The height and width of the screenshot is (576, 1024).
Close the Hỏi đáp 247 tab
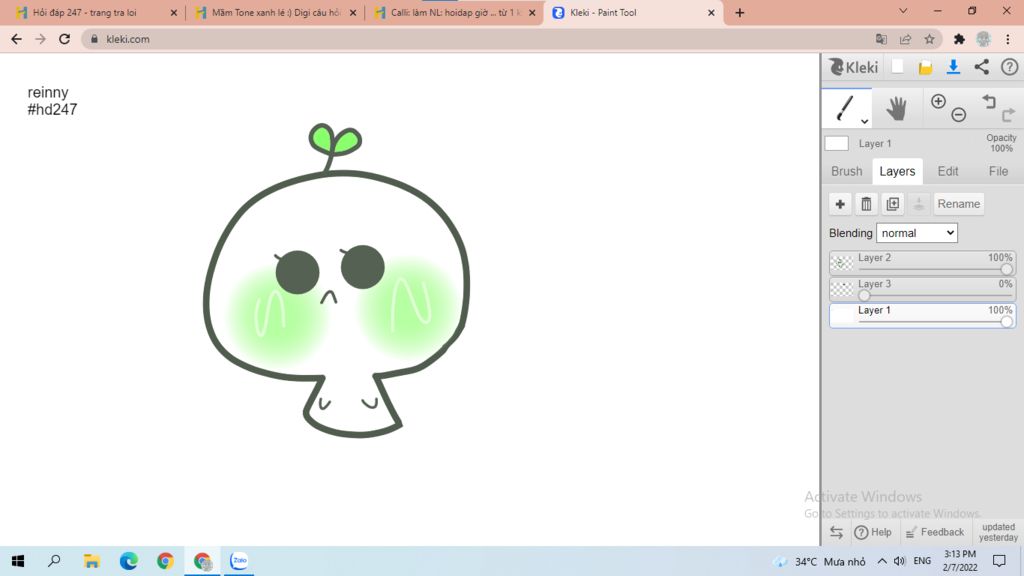point(174,12)
